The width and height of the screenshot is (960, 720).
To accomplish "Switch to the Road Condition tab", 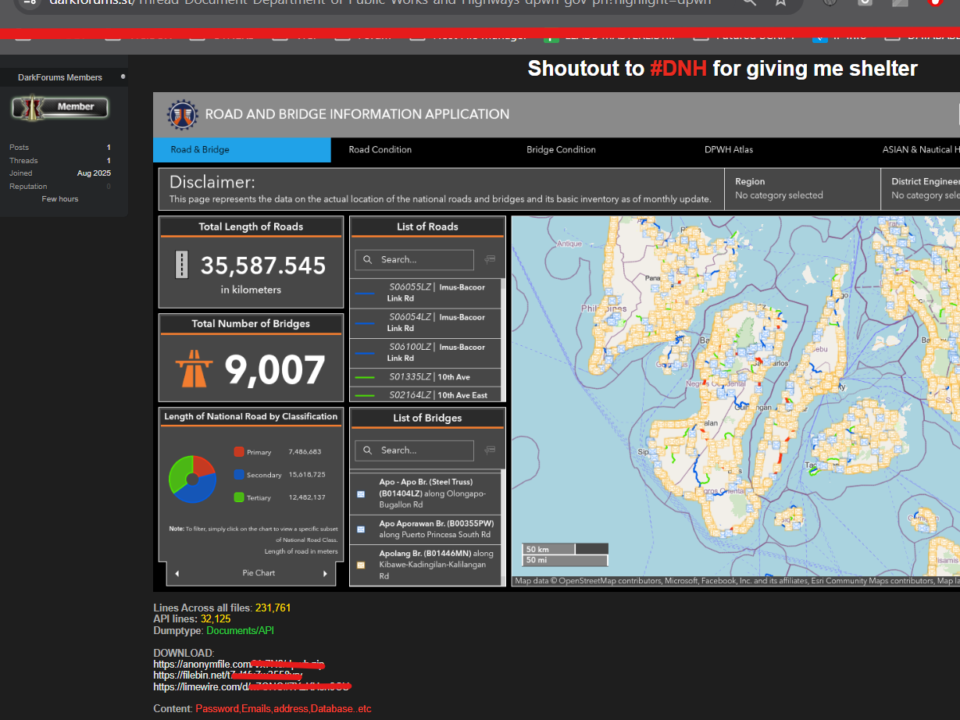I will coord(380,150).
